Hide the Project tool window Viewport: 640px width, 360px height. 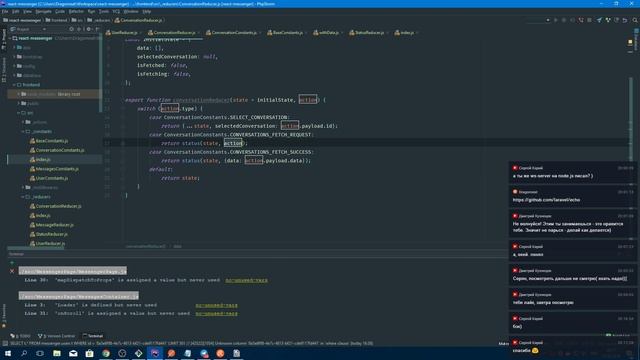97,29
